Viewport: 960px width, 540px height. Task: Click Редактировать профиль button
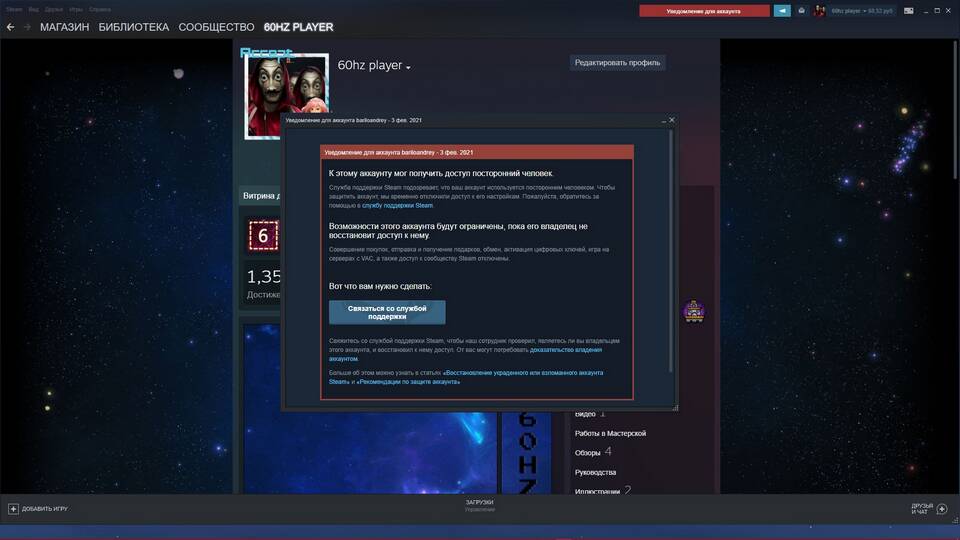(617, 62)
